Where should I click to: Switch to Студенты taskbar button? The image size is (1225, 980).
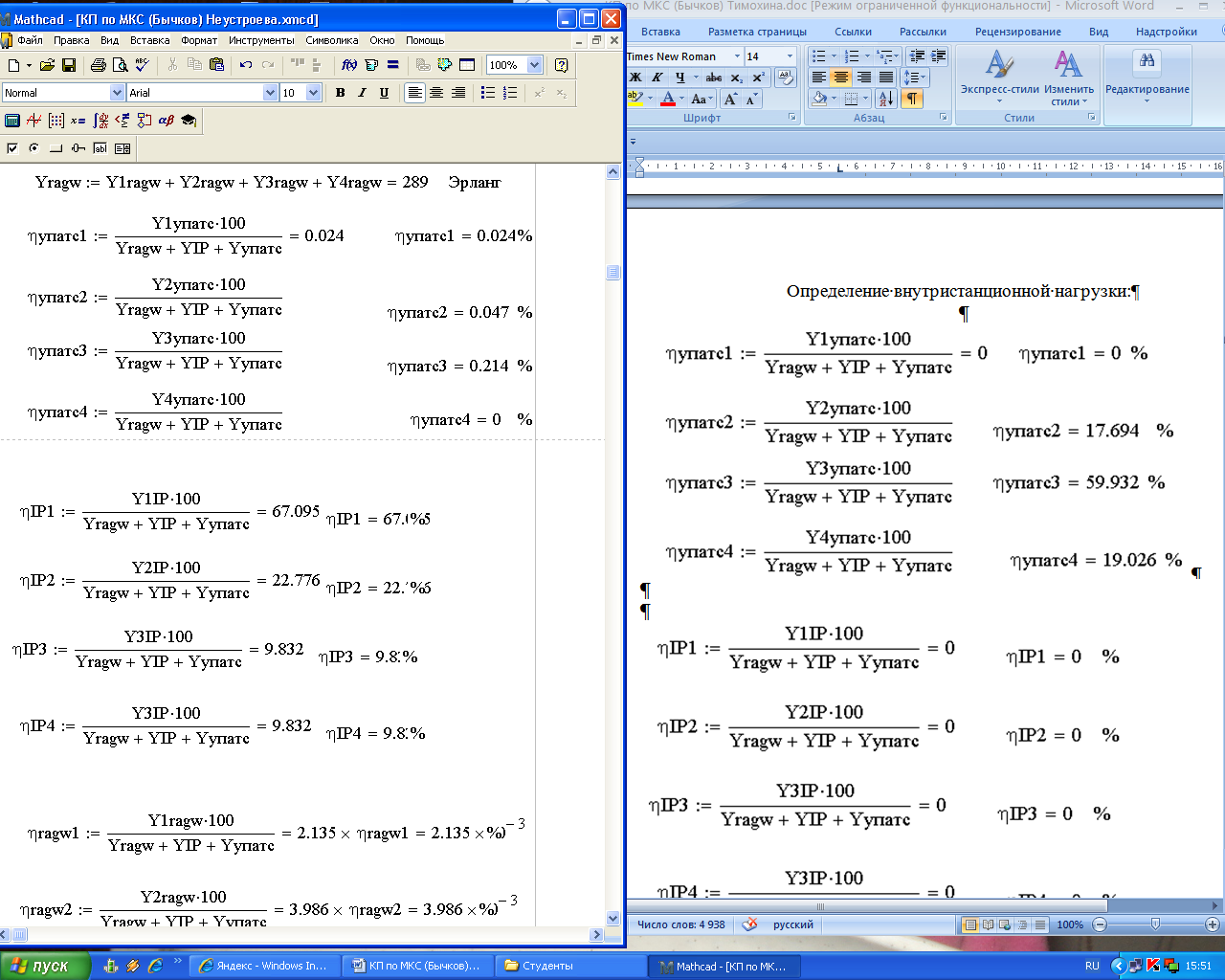tap(571, 966)
